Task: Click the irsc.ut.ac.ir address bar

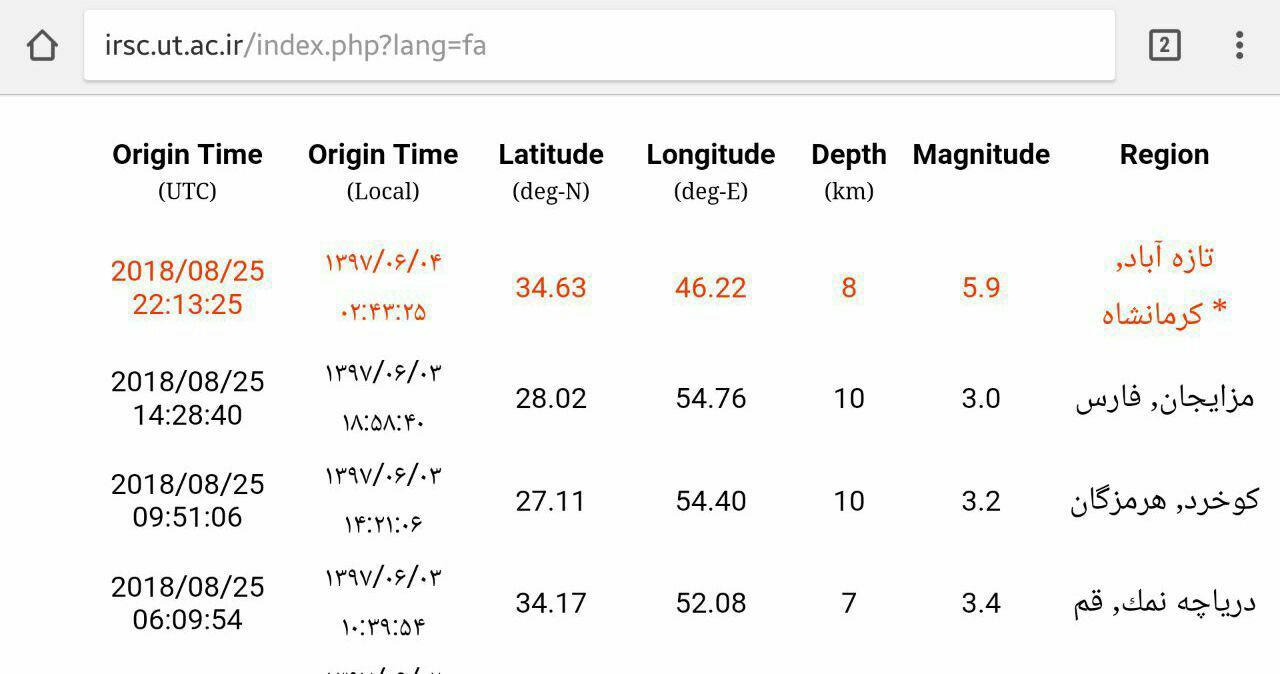Action: (x=598, y=45)
